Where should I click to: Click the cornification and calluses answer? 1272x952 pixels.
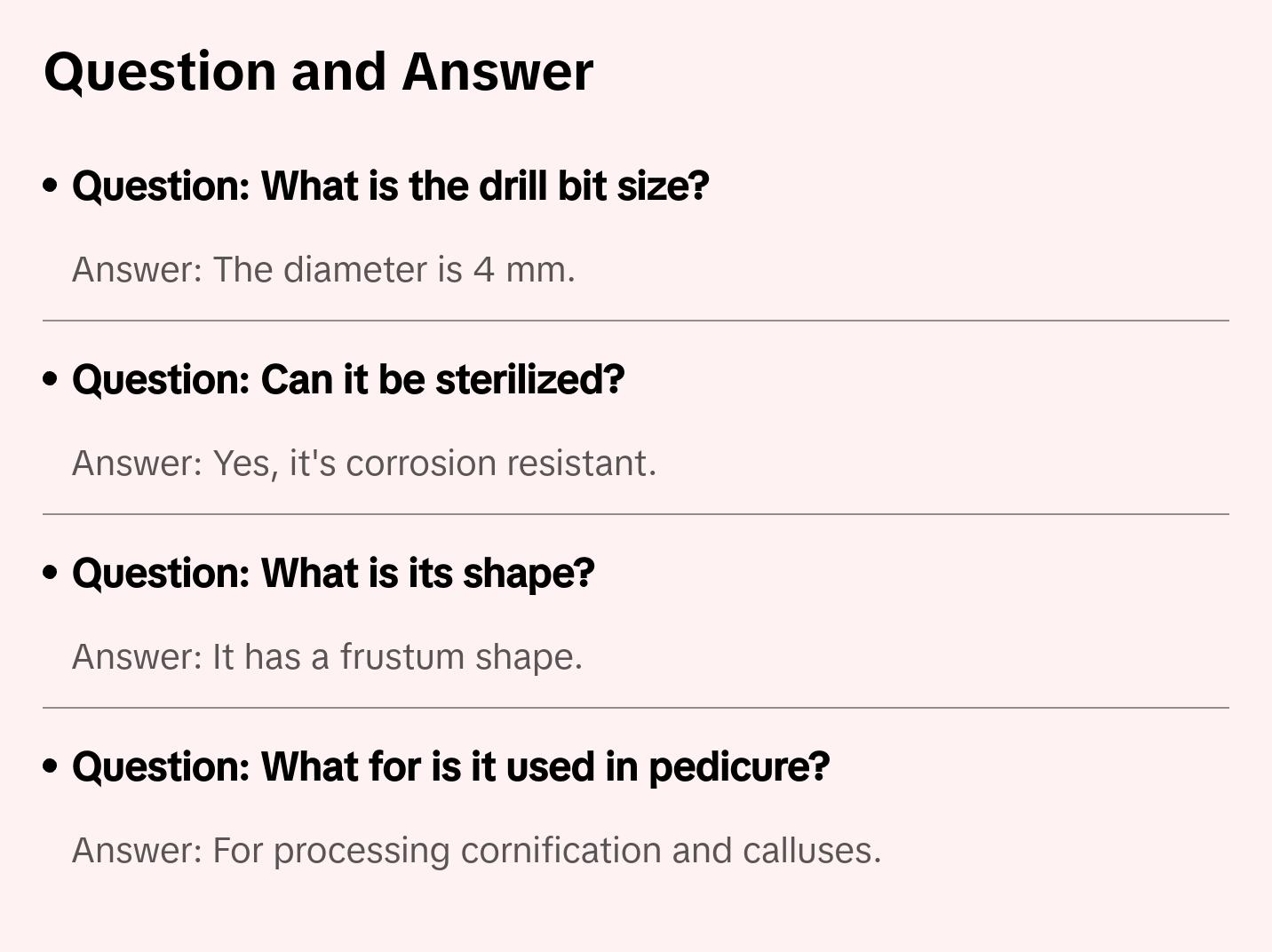(x=476, y=851)
